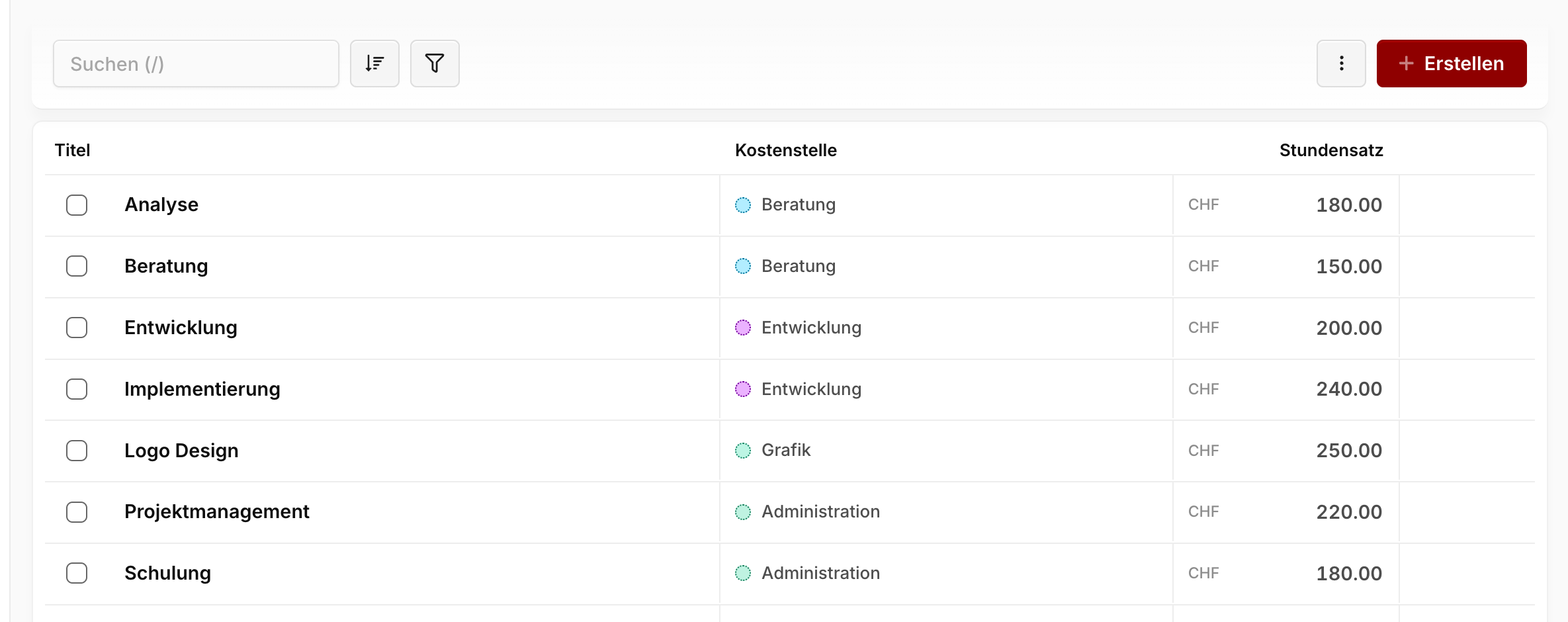Tick the checkbox for Beratung row
Image resolution: width=1568 pixels, height=622 pixels.
pos(77,266)
